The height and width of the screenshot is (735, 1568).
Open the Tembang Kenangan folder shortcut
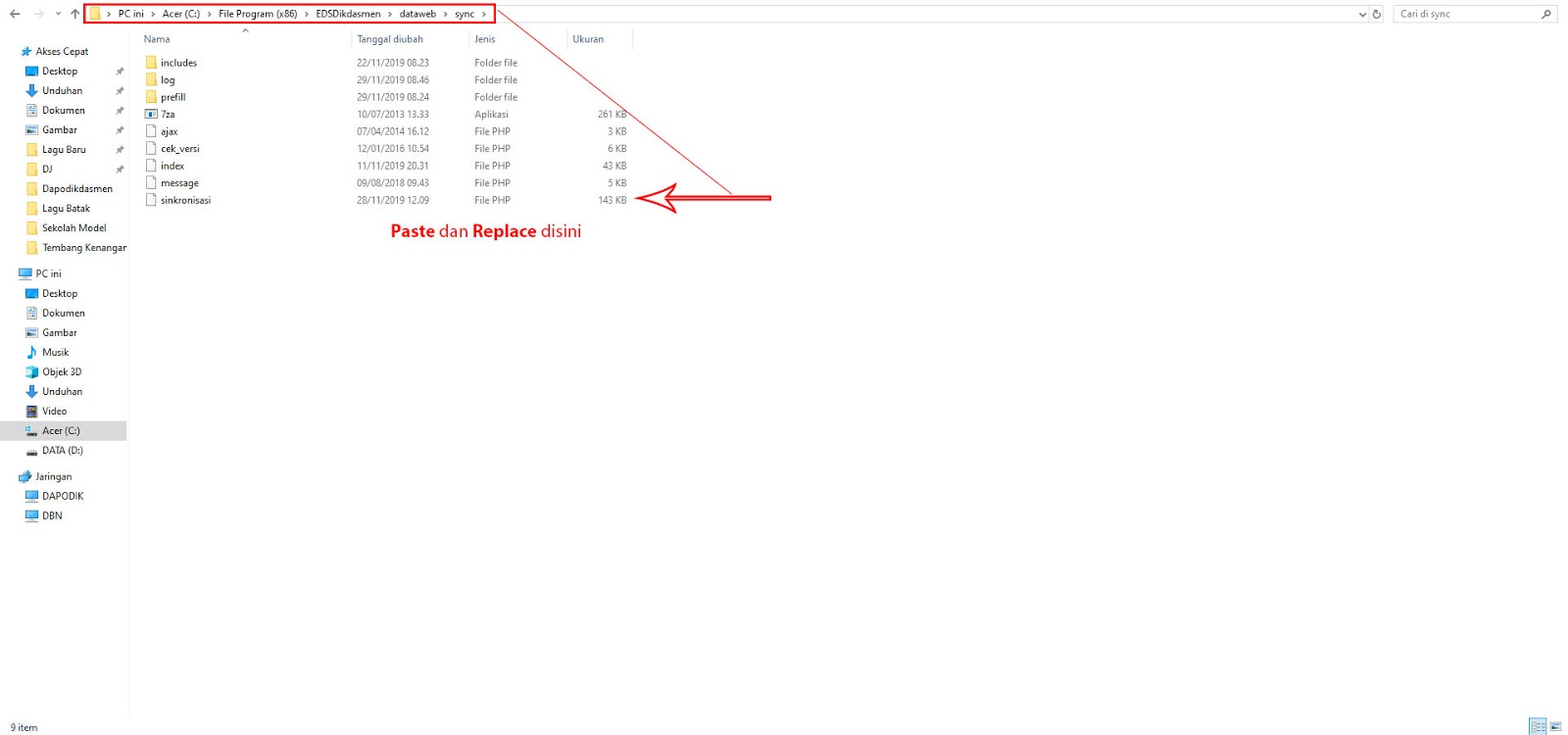84,247
